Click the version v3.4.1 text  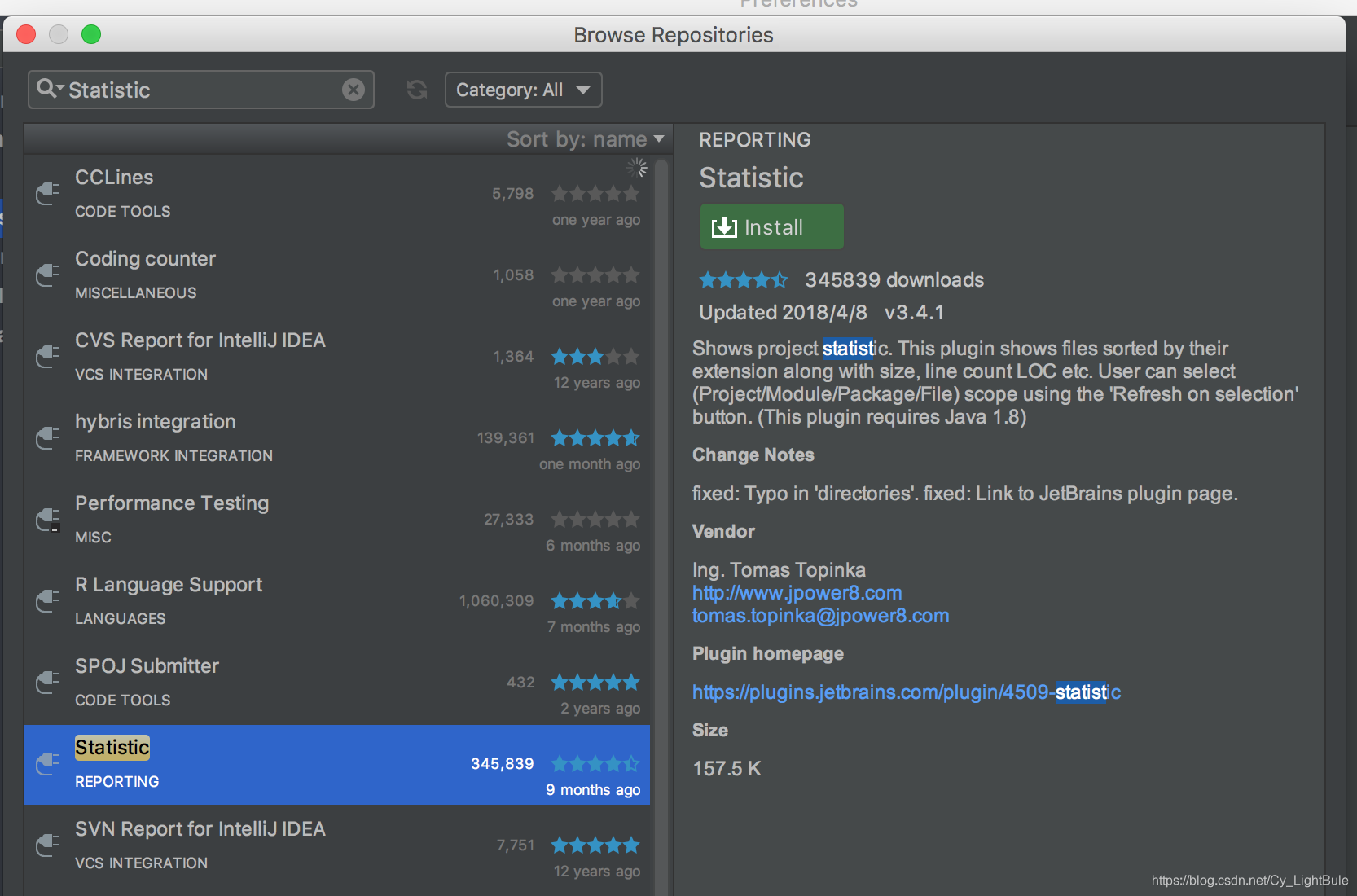[914, 313]
